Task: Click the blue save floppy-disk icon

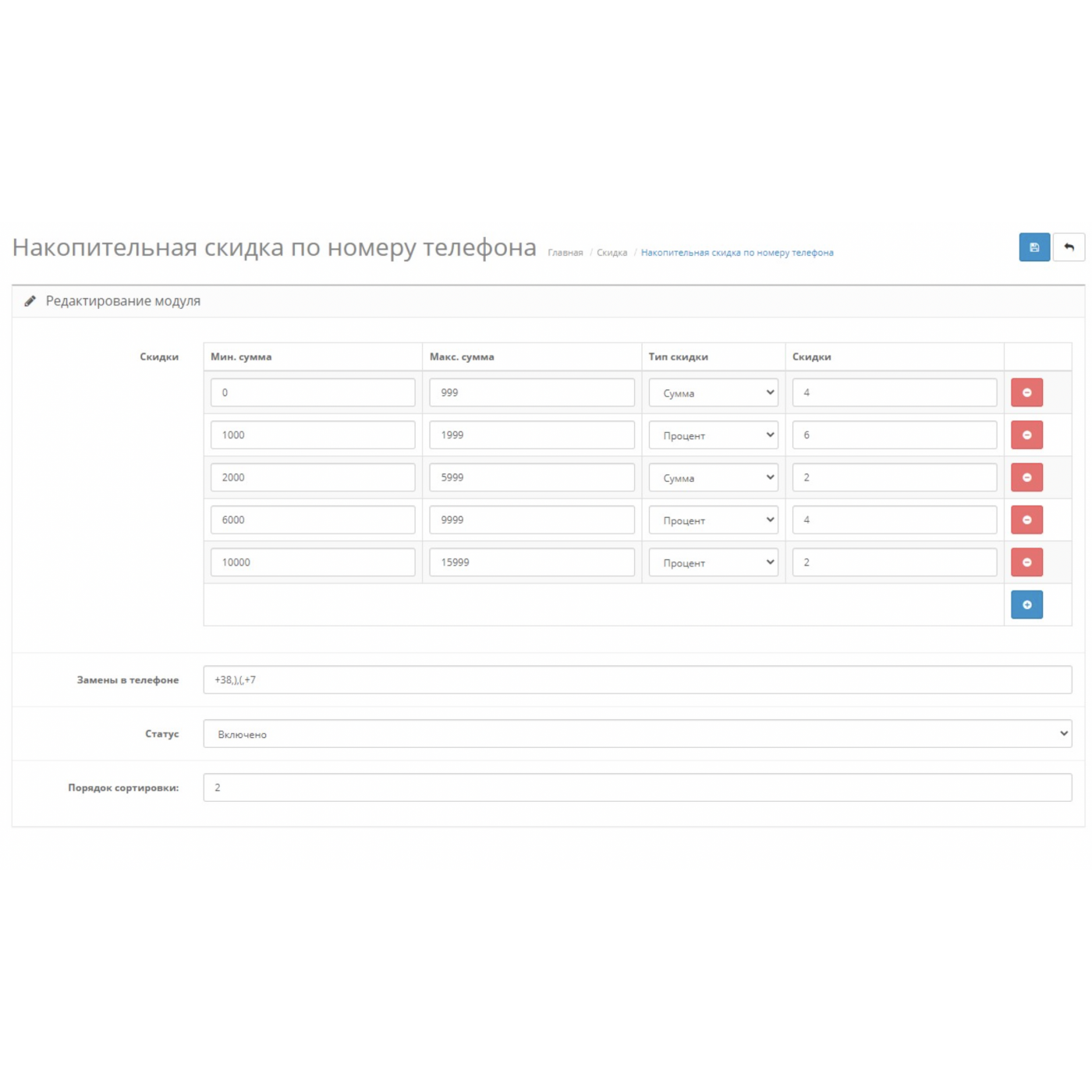Action: click(x=1033, y=247)
